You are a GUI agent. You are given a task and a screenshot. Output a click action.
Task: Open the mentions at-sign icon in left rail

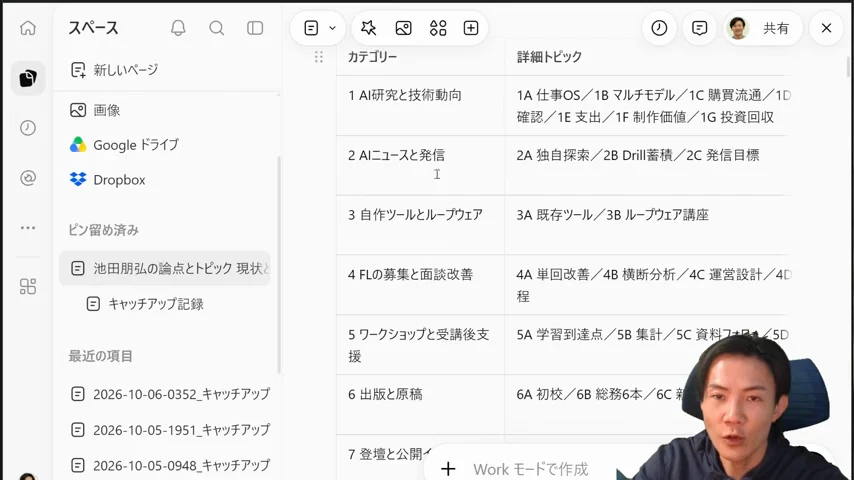click(x=28, y=178)
